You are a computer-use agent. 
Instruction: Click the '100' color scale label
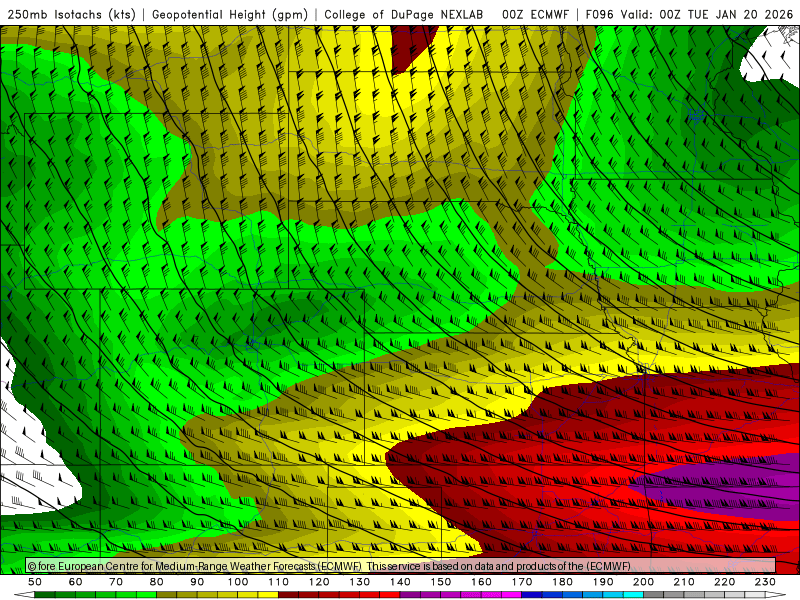pos(238,582)
